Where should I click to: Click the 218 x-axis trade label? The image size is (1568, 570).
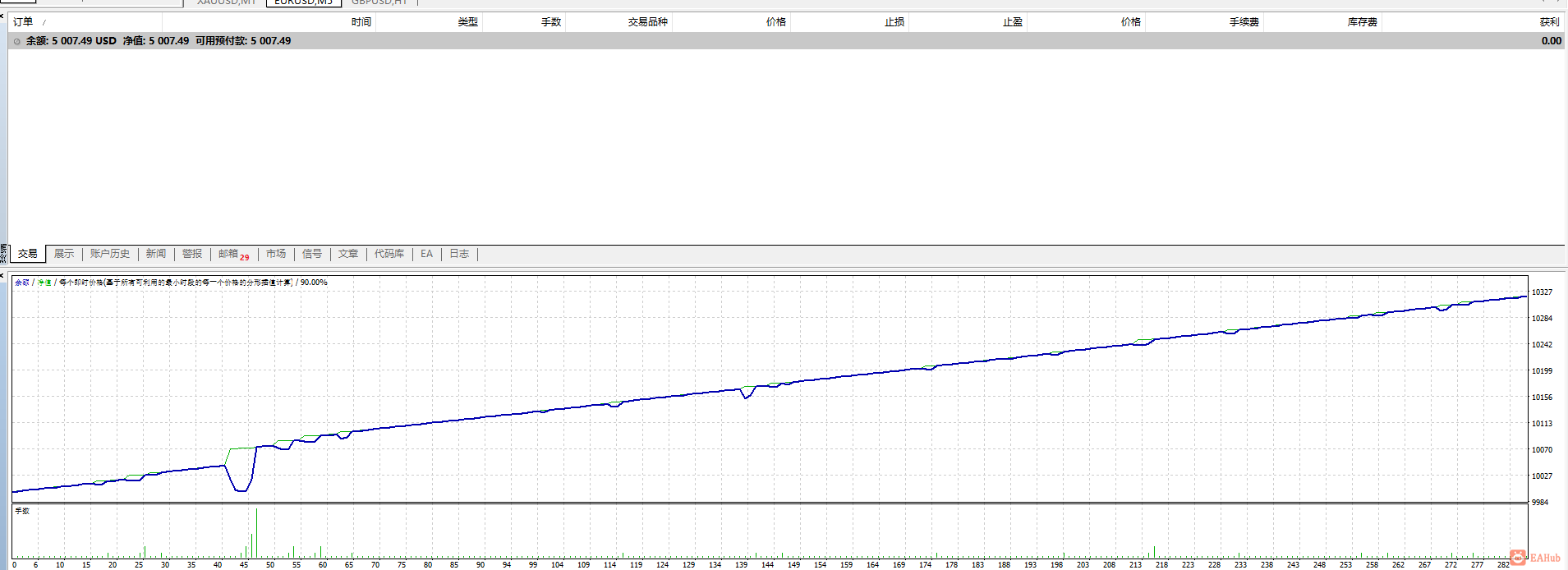point(1161,565)
